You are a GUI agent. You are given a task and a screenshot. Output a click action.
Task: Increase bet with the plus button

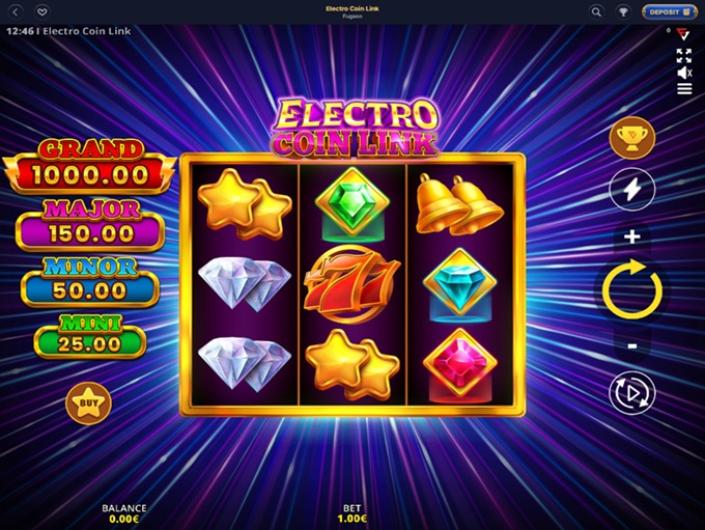click(x=632, y=237)
